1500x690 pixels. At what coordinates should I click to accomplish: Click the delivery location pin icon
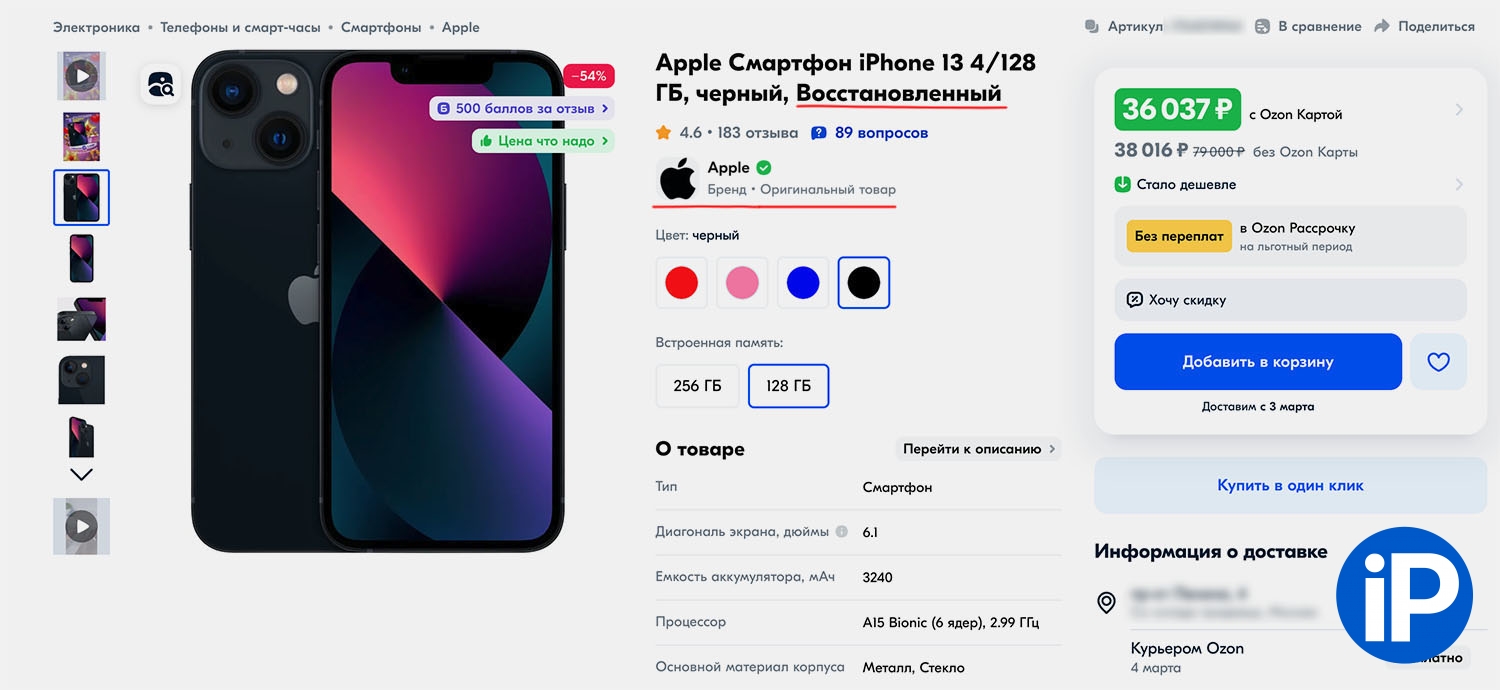pos(1106,603)
